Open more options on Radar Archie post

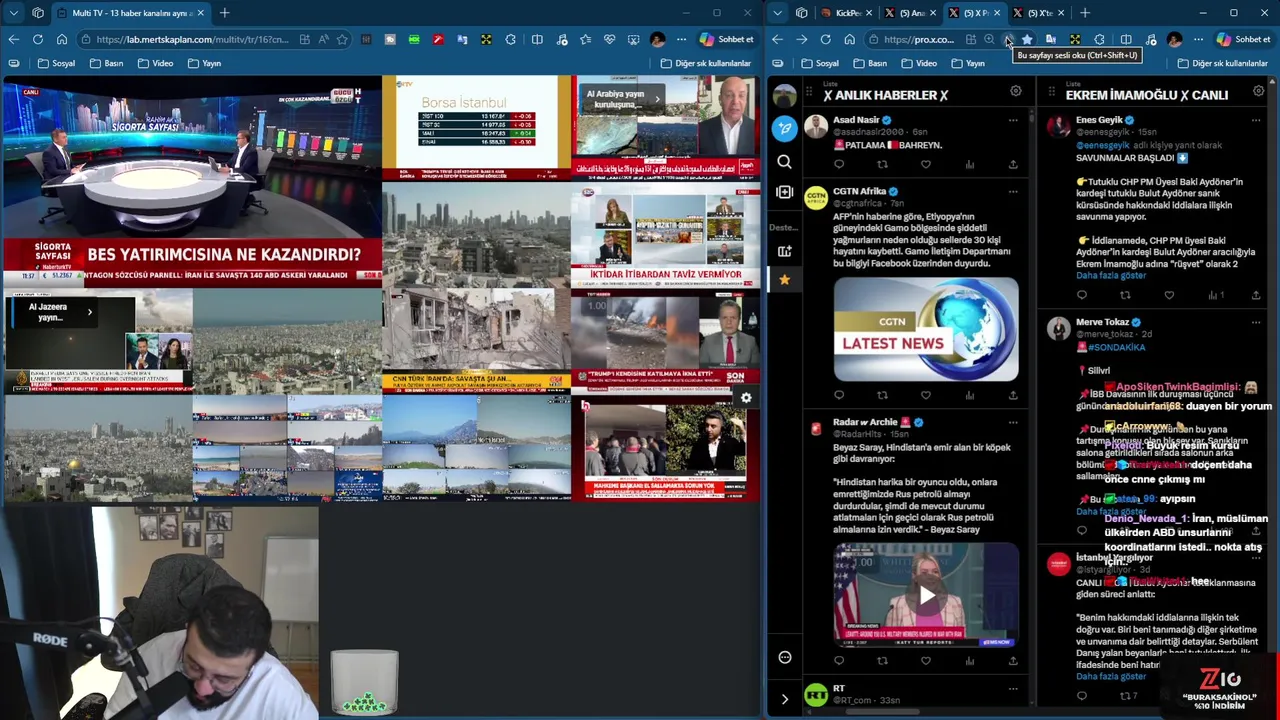(x=1013, y=422)
